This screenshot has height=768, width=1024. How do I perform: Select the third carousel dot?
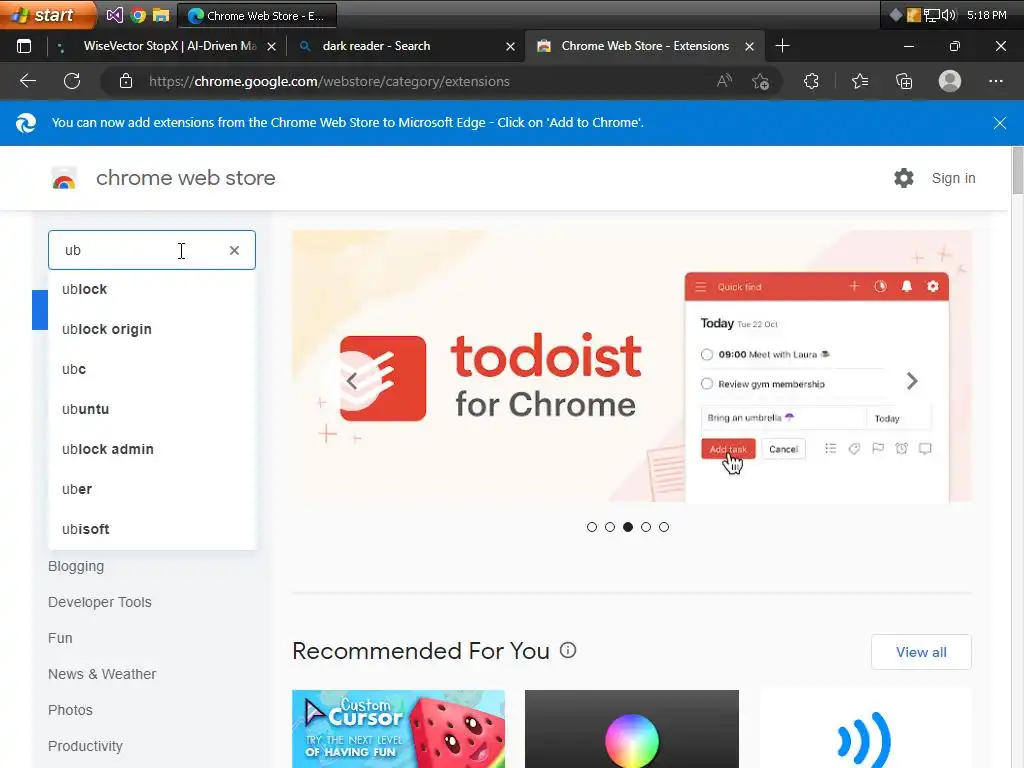tap(628, 527)
